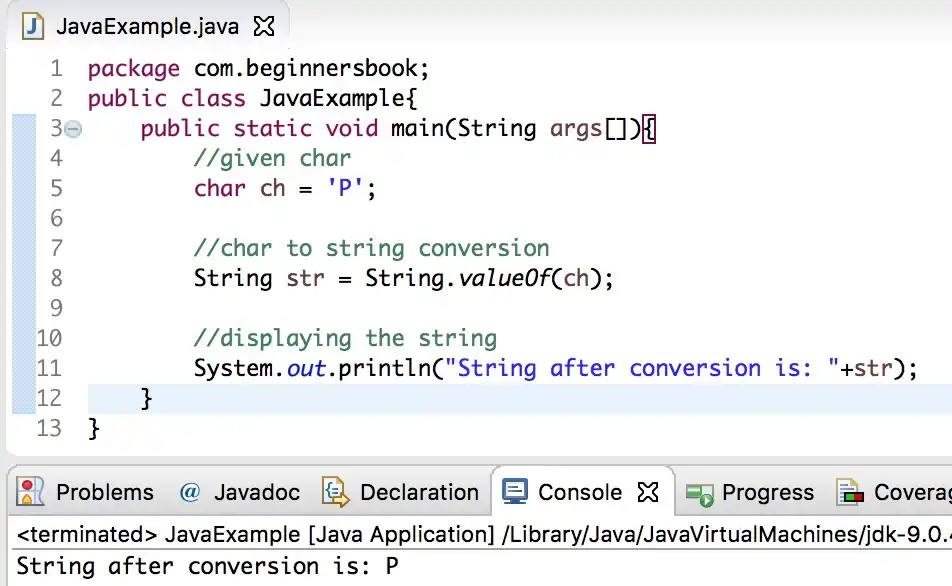Image resolution: width=952 pixels, height=586 pixels.
Task: Click the 'P' character literal
Action: 345,188
